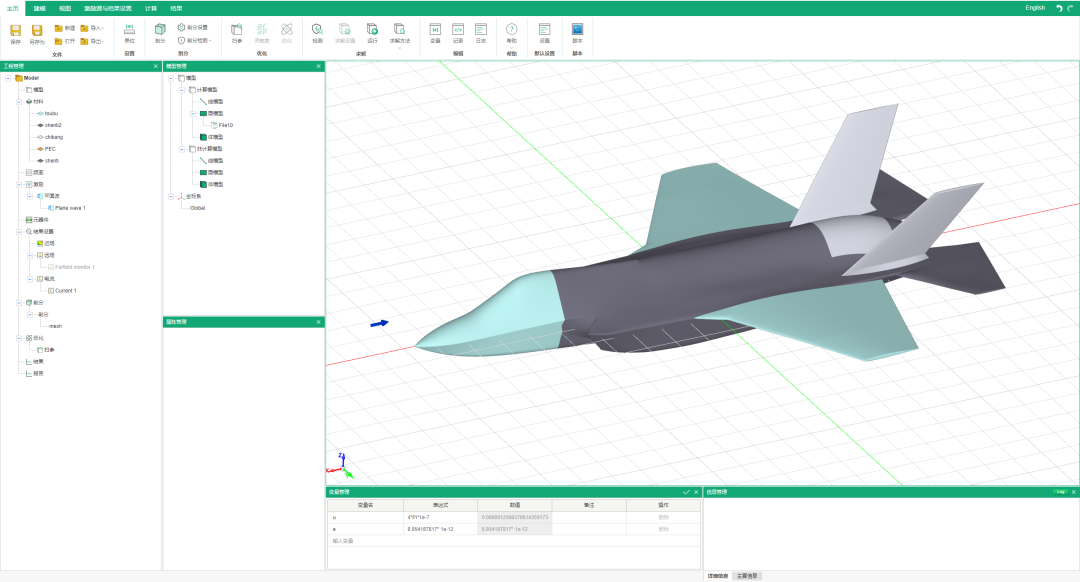The image size is (1080, 582).
Task: Open the 脚本 (Script) icon
Action: (x=577, y=32)
